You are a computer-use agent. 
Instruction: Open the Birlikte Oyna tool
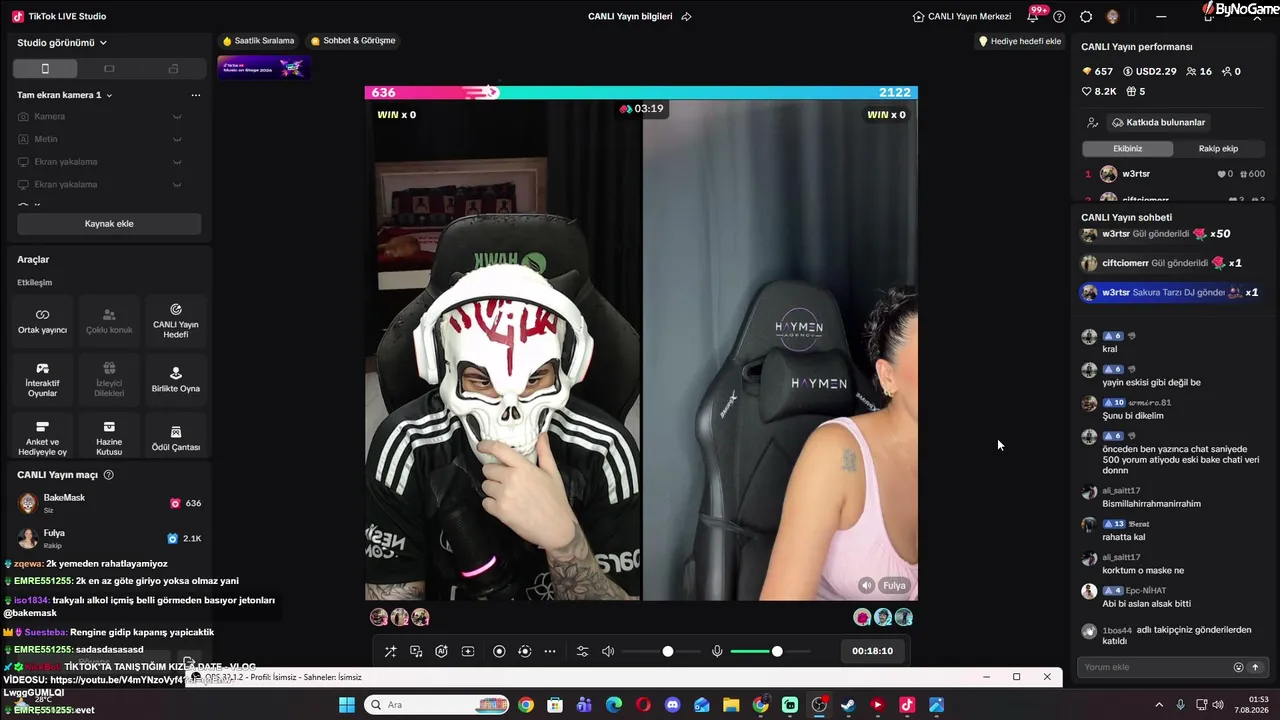point(176,380)
